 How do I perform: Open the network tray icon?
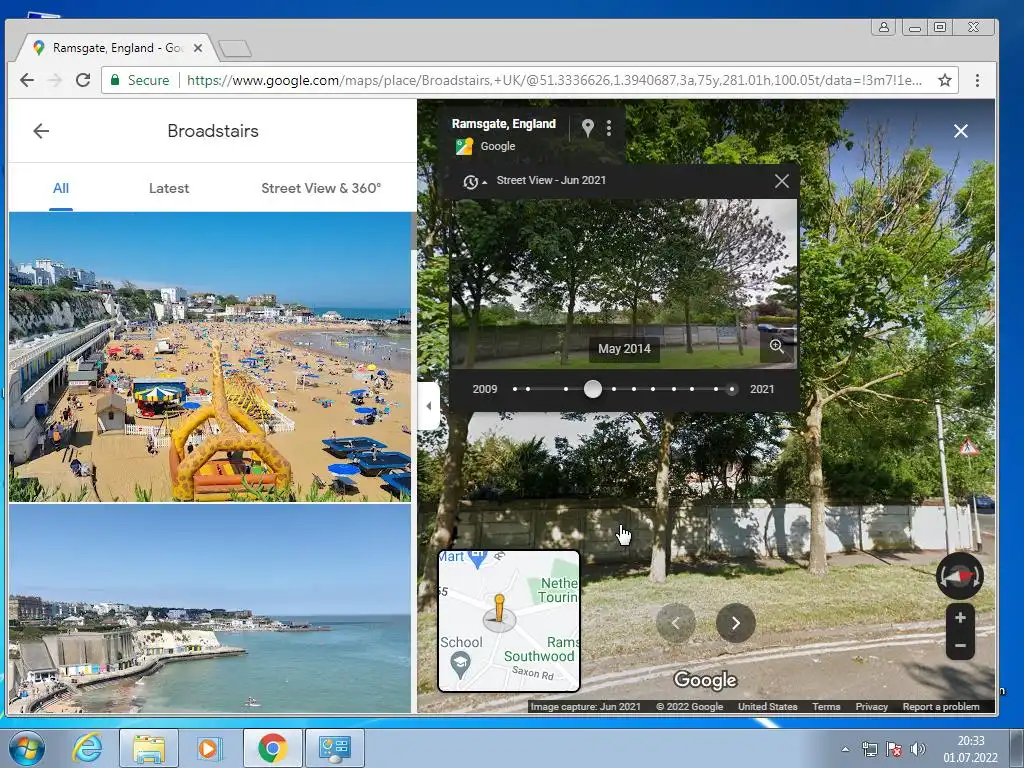[x=869, y=749]
